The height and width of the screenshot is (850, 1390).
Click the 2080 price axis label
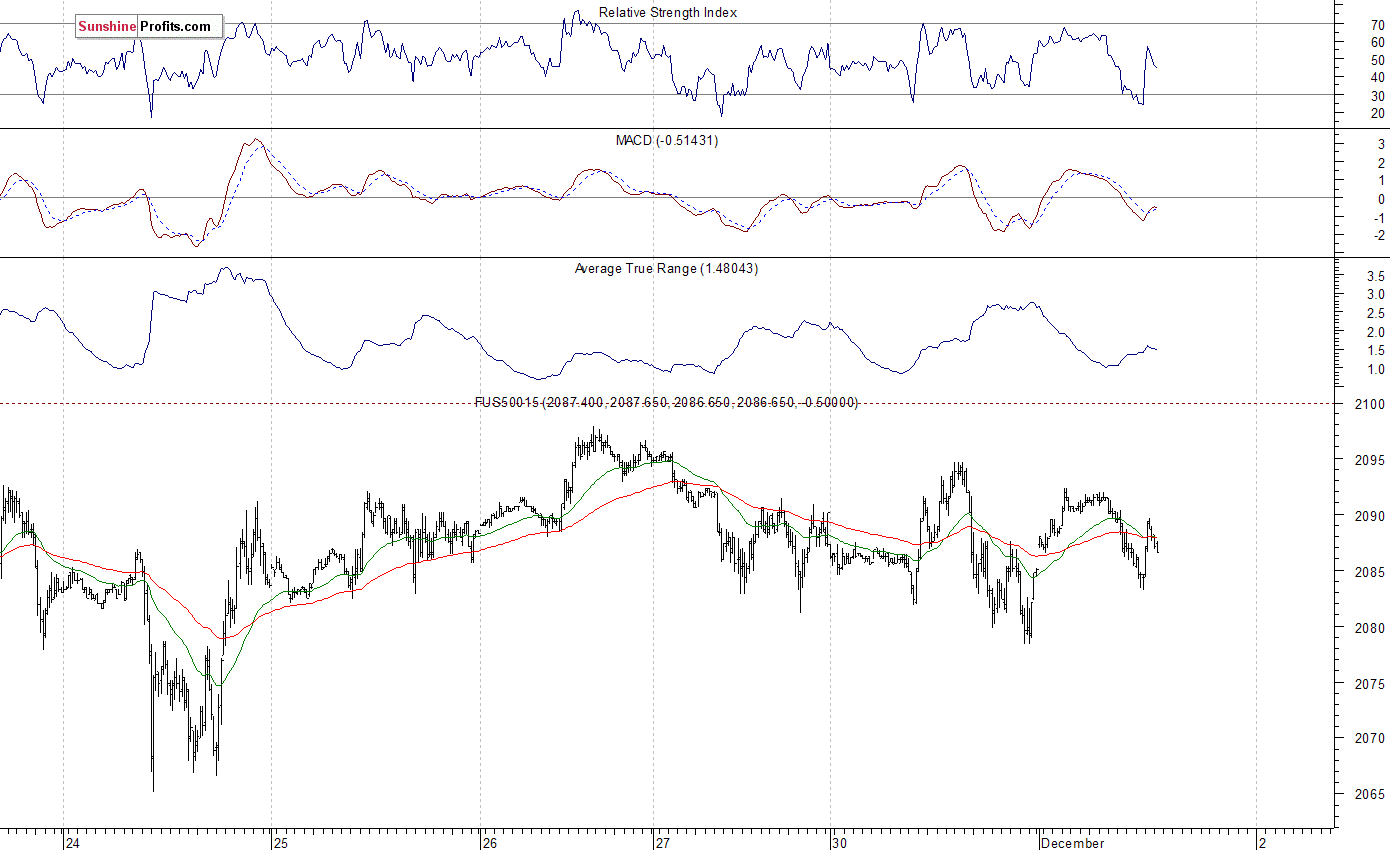point(1370,628)
